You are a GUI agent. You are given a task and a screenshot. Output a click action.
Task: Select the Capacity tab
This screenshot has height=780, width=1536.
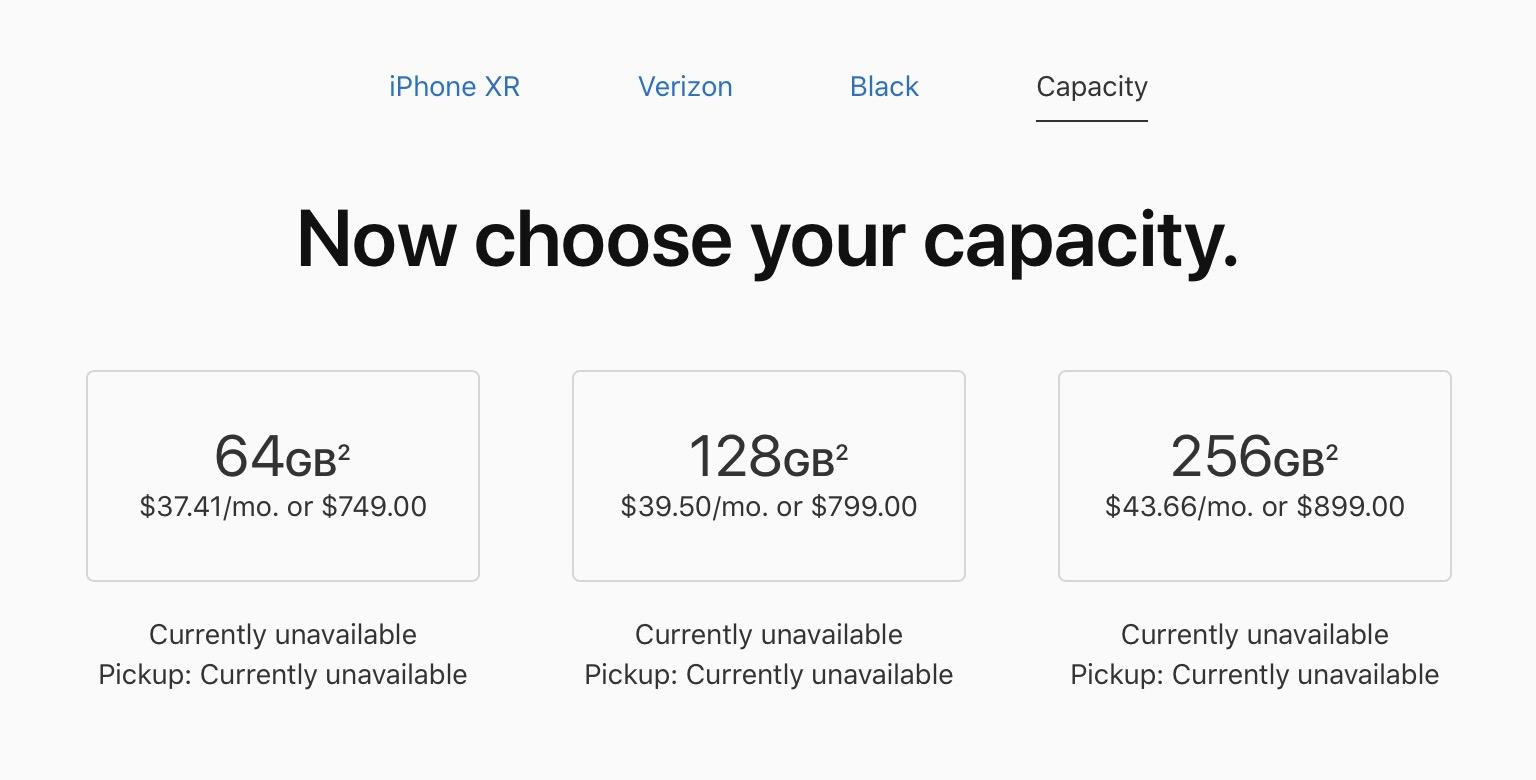pos(1091,87)
